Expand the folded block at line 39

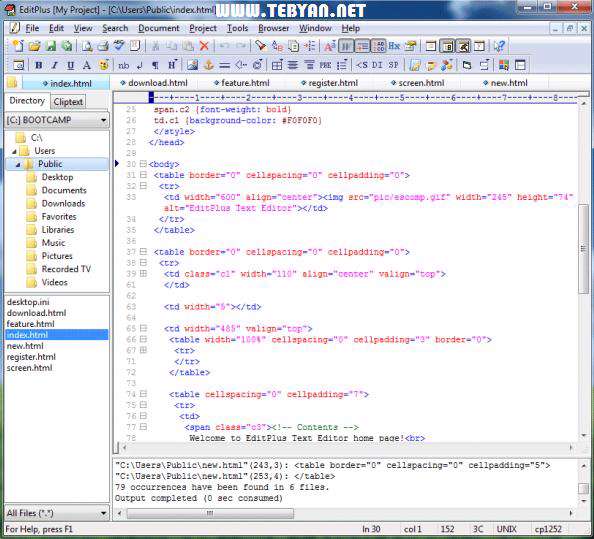coord(143,273)
